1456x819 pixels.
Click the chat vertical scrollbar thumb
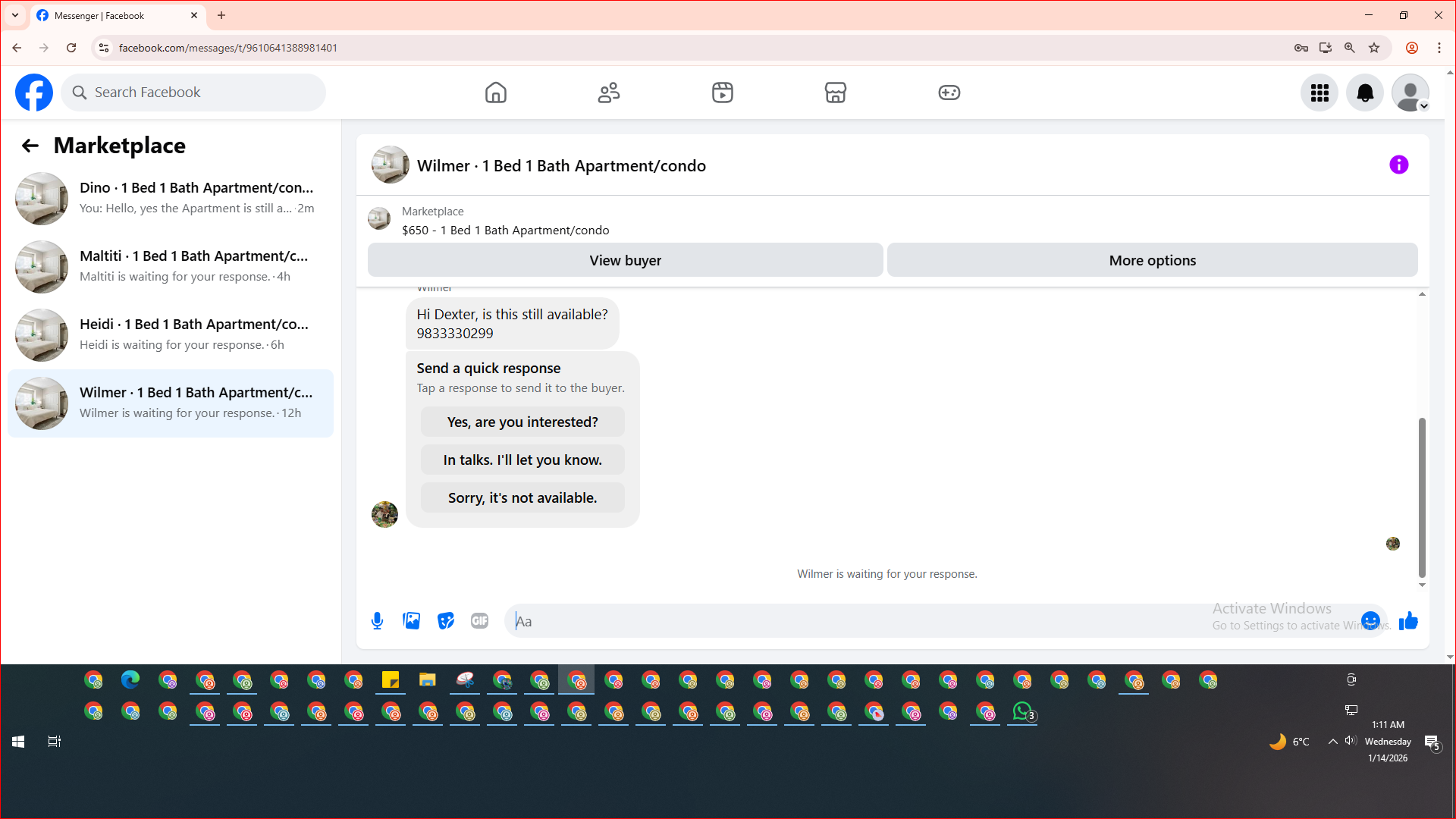(1422, 497)
